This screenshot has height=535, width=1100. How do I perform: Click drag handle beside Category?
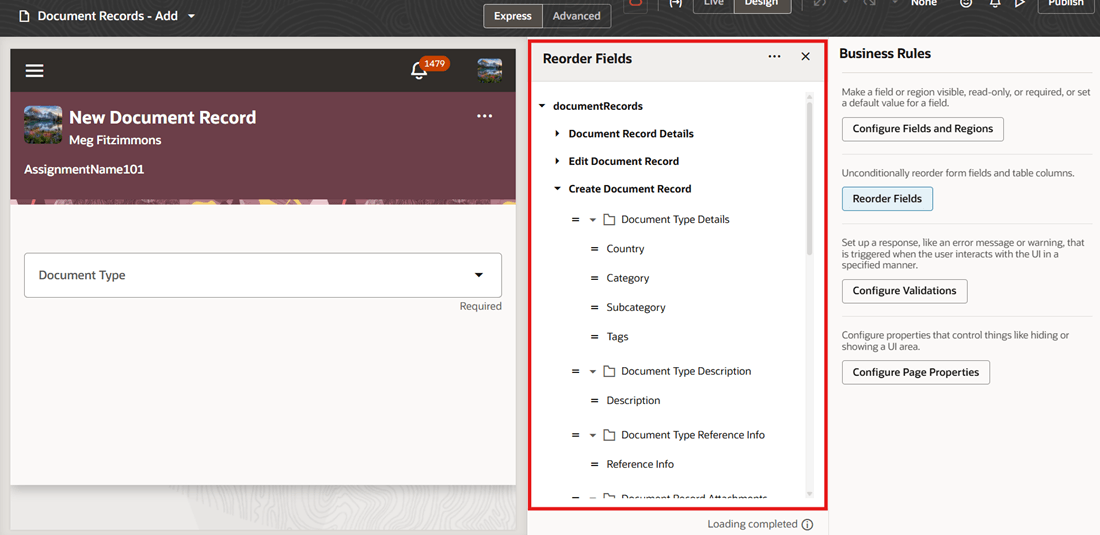[x=594, y=278]
